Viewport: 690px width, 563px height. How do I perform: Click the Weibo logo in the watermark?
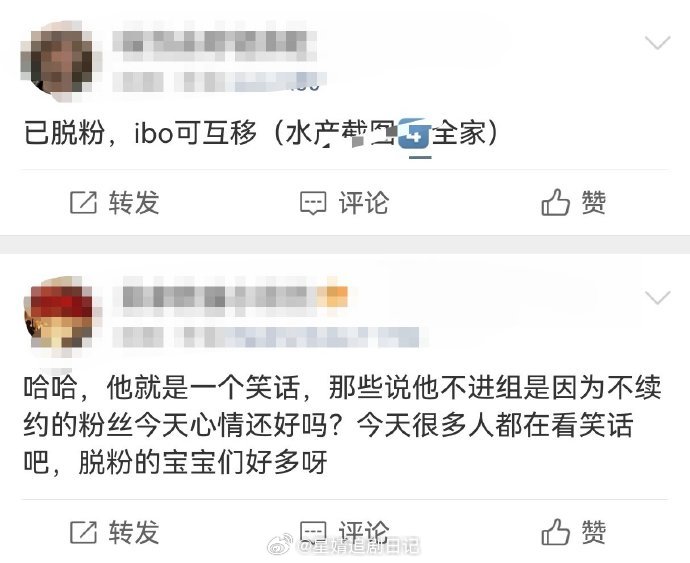point(281,545)
